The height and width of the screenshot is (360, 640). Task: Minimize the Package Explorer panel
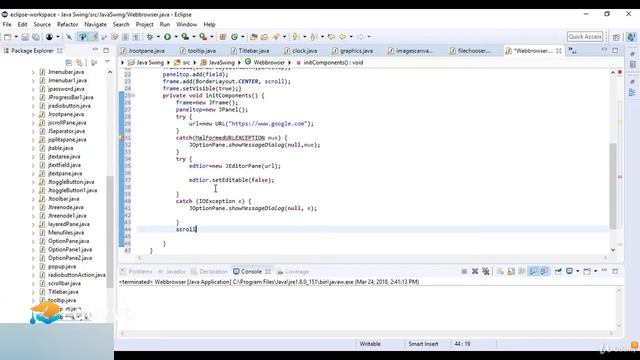pyautogui.click(x=95, y=50)
